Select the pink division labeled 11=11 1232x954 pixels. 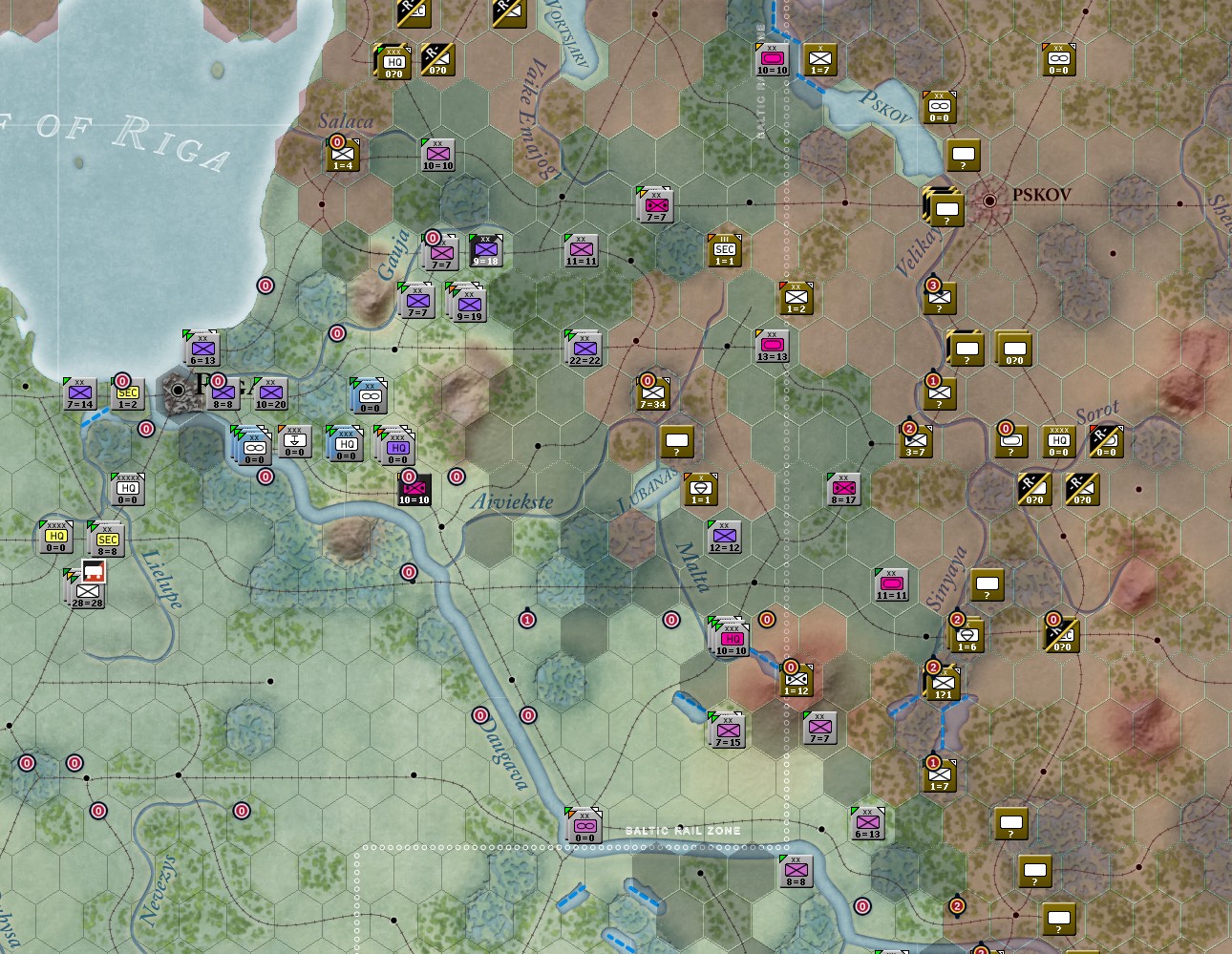pyautogui.click(x=892, y=584)
